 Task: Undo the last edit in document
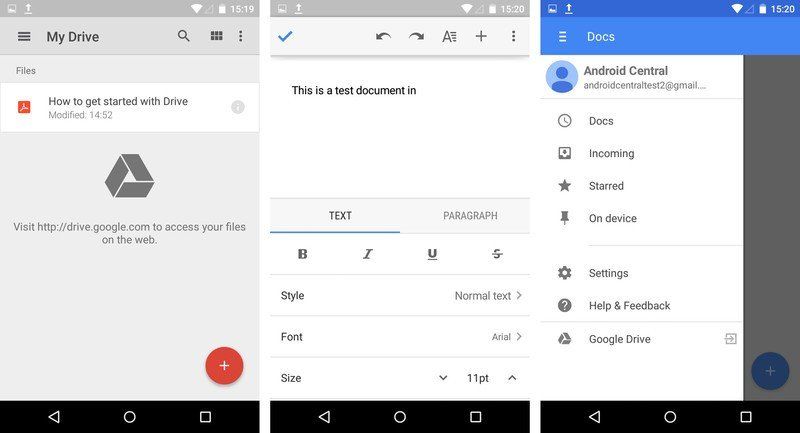tap(384, 36)
